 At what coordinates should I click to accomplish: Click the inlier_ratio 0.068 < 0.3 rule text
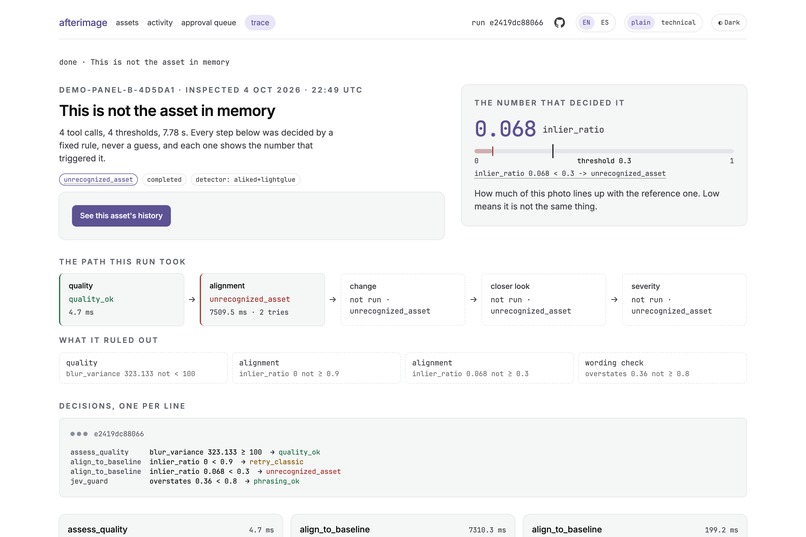(x=570, y=174)
